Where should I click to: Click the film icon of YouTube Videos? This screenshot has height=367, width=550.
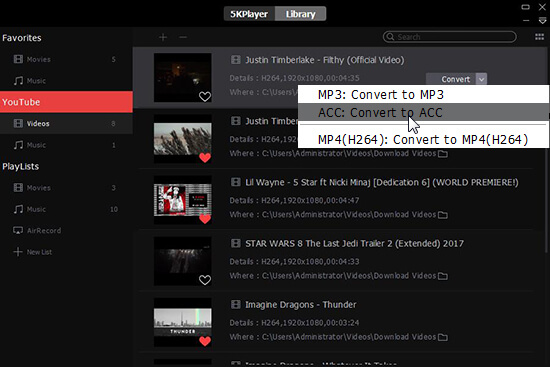[18, 124]
